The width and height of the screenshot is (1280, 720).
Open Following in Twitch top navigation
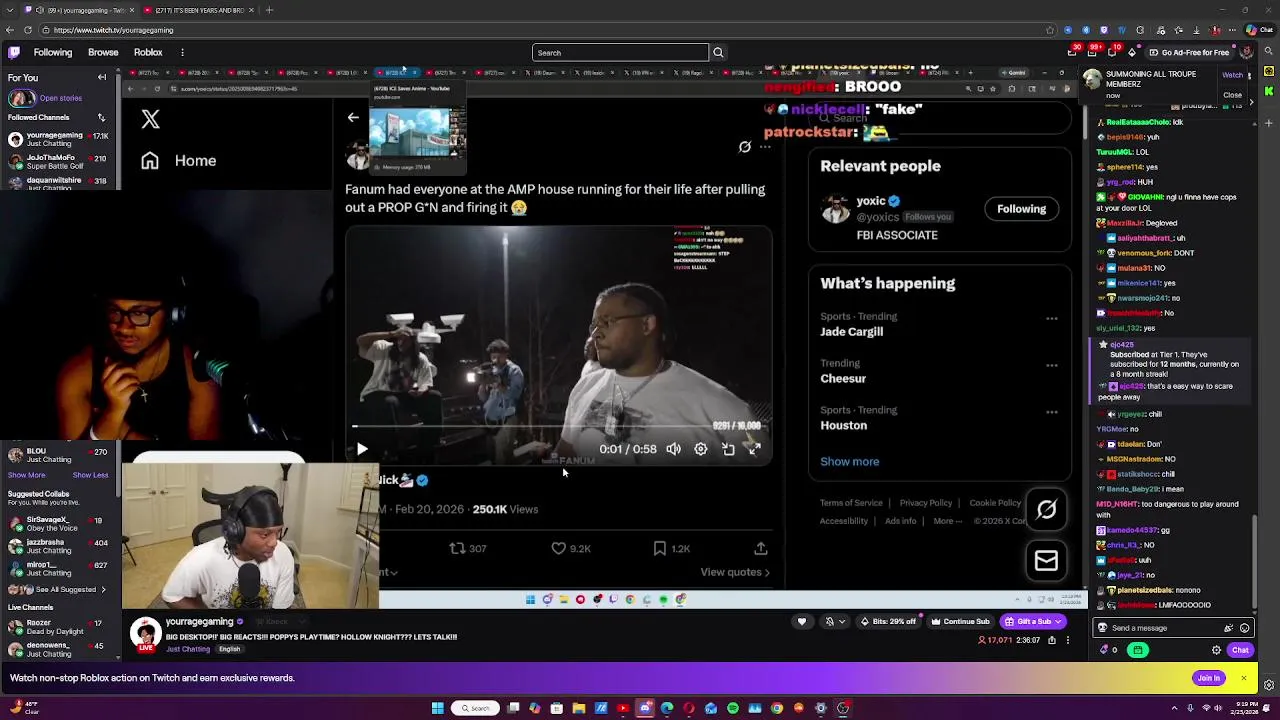pyautogui.click(x=53, y=52)
